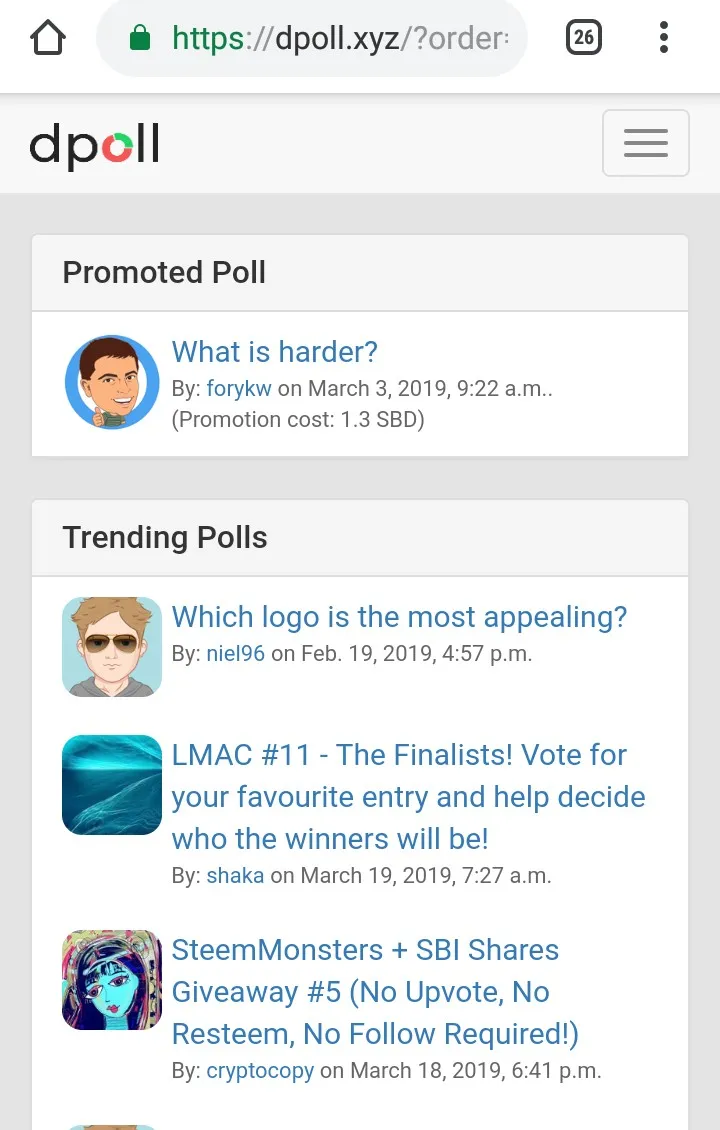Visit the cryptocopy author profile link
Image resolution: width=720 pixels, height=1130 pixels.
(260, 1071)
